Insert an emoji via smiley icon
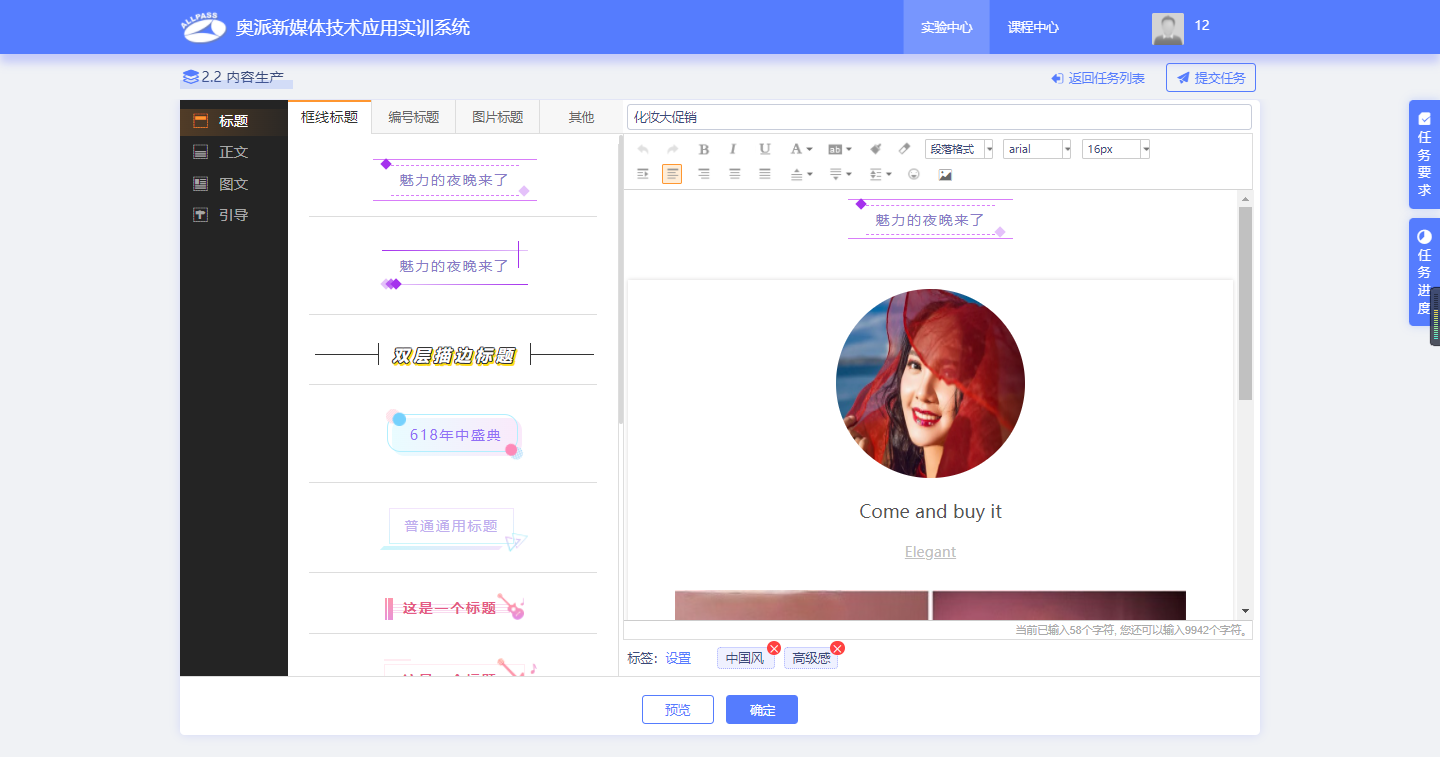1440x757 pixels. point(914,174)
